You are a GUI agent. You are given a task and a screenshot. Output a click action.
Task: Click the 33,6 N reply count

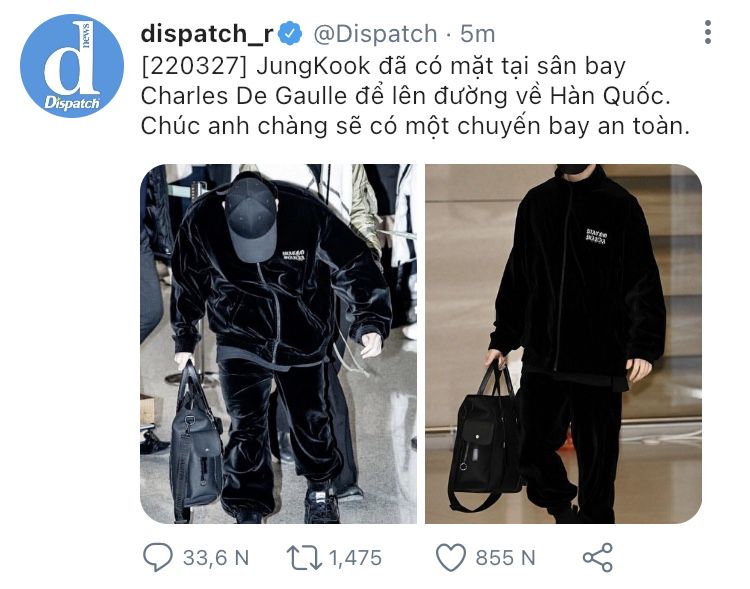[x=216, y=558]
